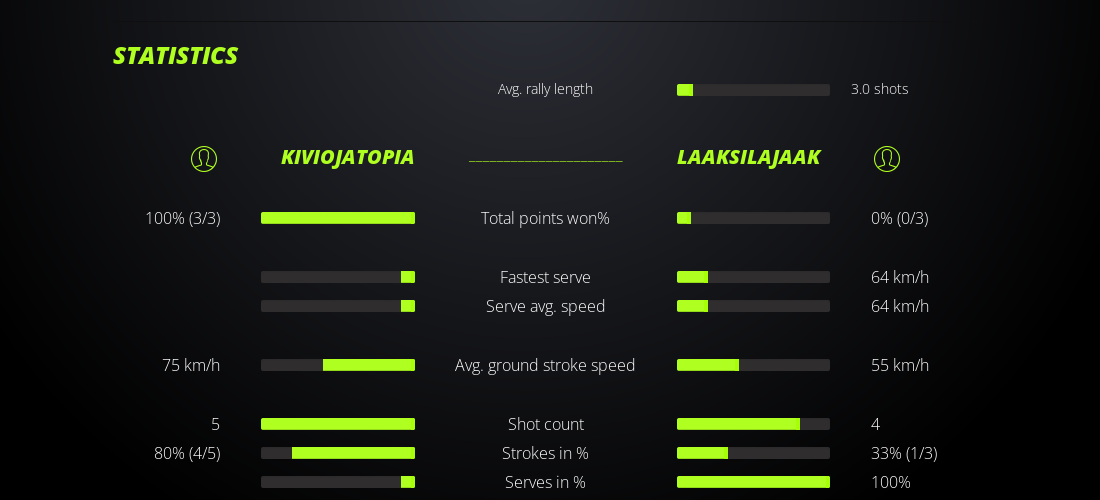Click the Avg. rally length bar
1100x500 pixels.
[753, 90]
